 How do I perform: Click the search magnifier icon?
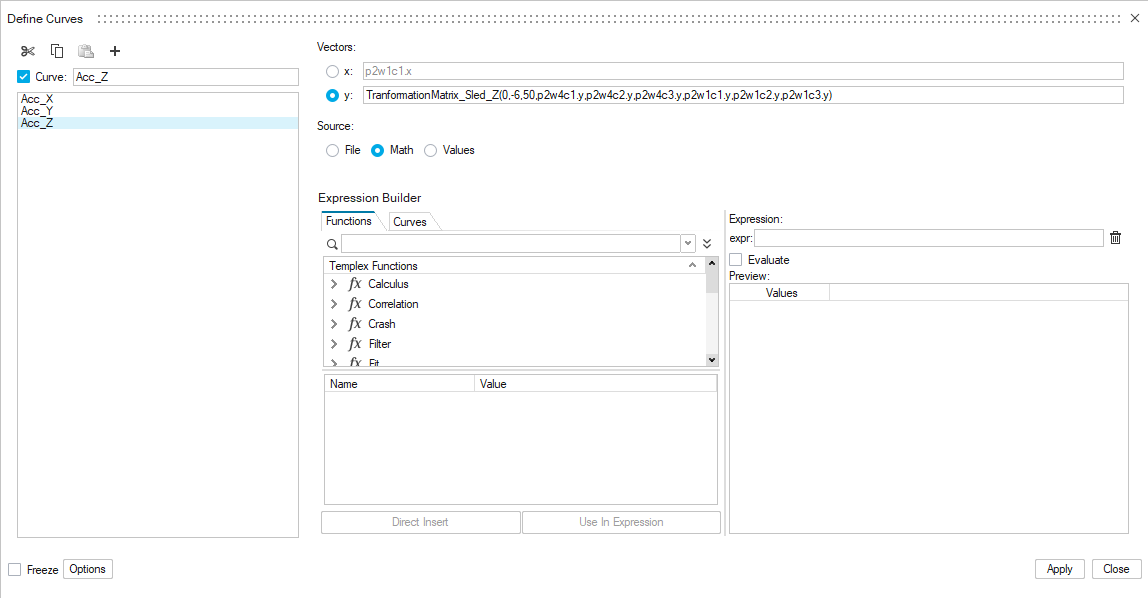coord(332,244)
